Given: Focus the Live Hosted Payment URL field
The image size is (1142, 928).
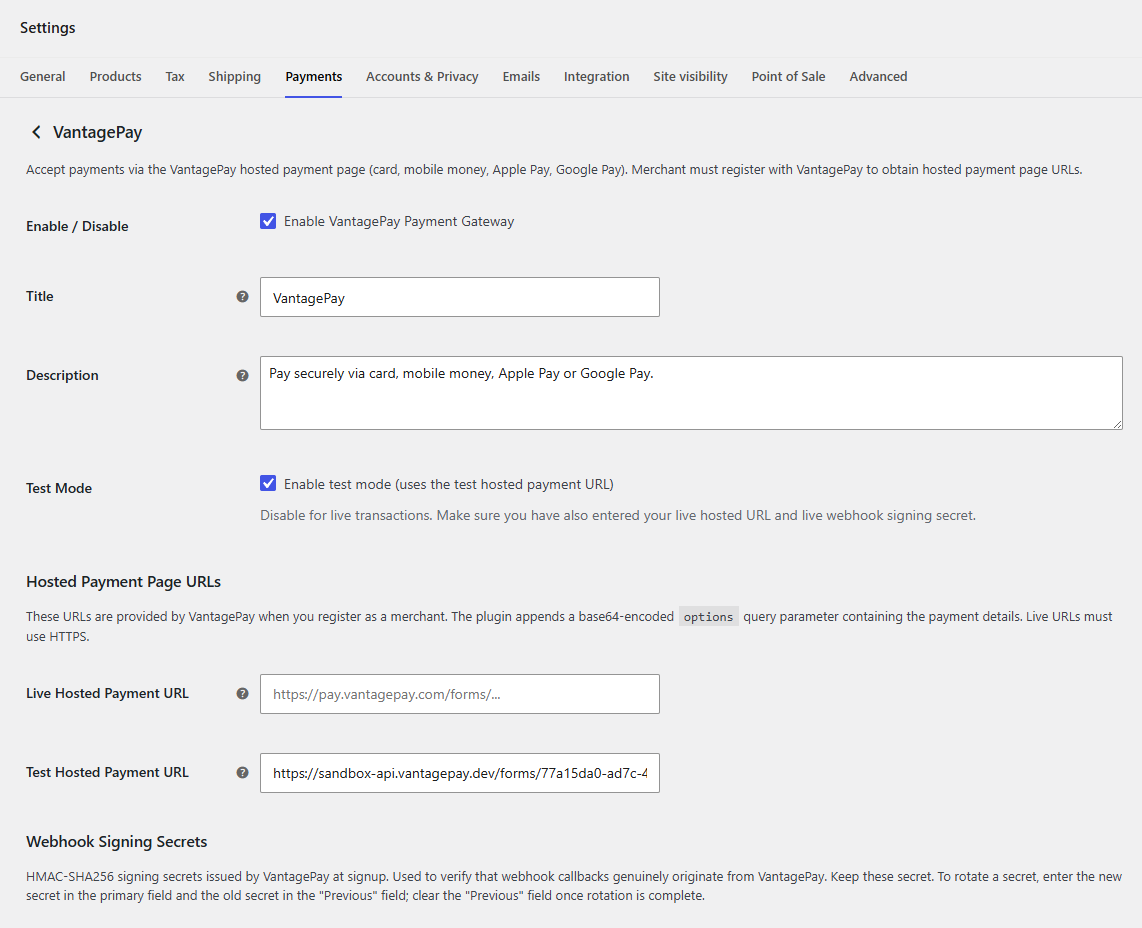Looking at the screenshot, I should (460, 694).
